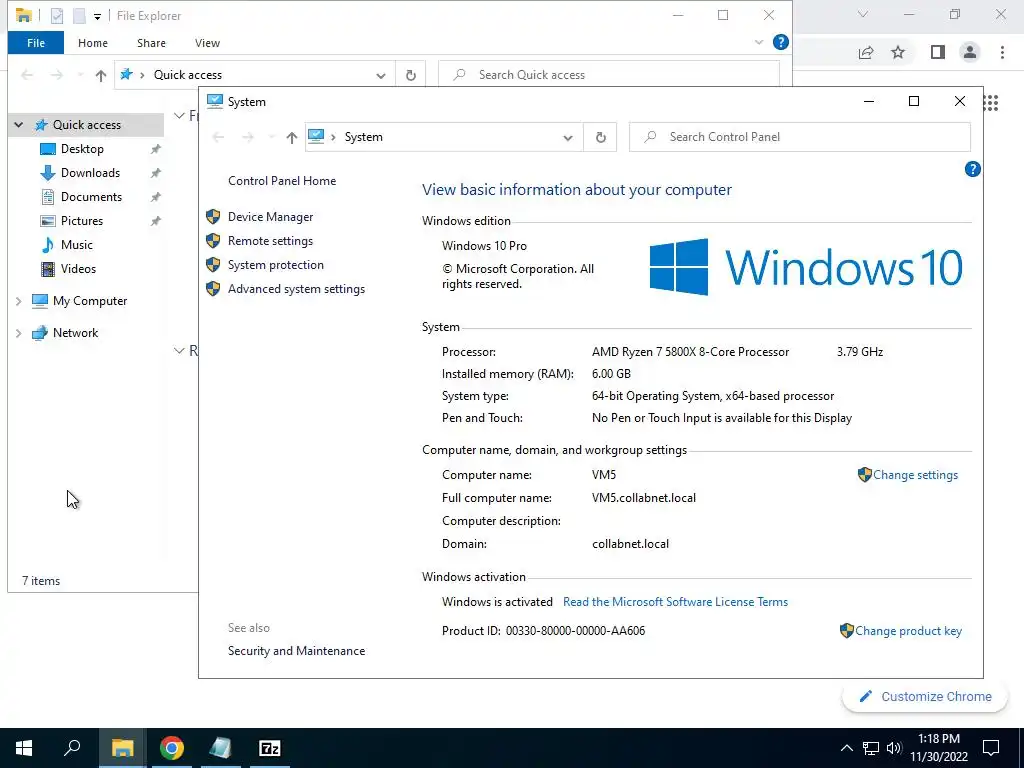Unpin Pictures using its pin icon

[155, 221]
